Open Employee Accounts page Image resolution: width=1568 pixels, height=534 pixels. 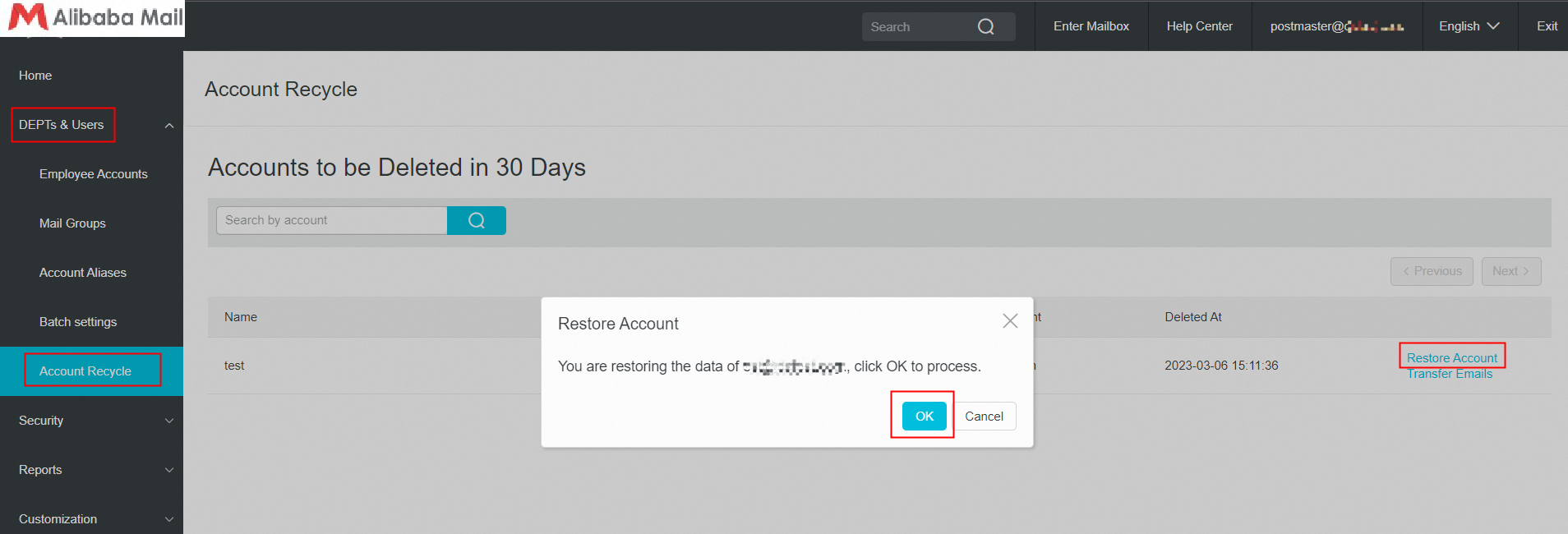pyautogui.click(x=93, y=174)
